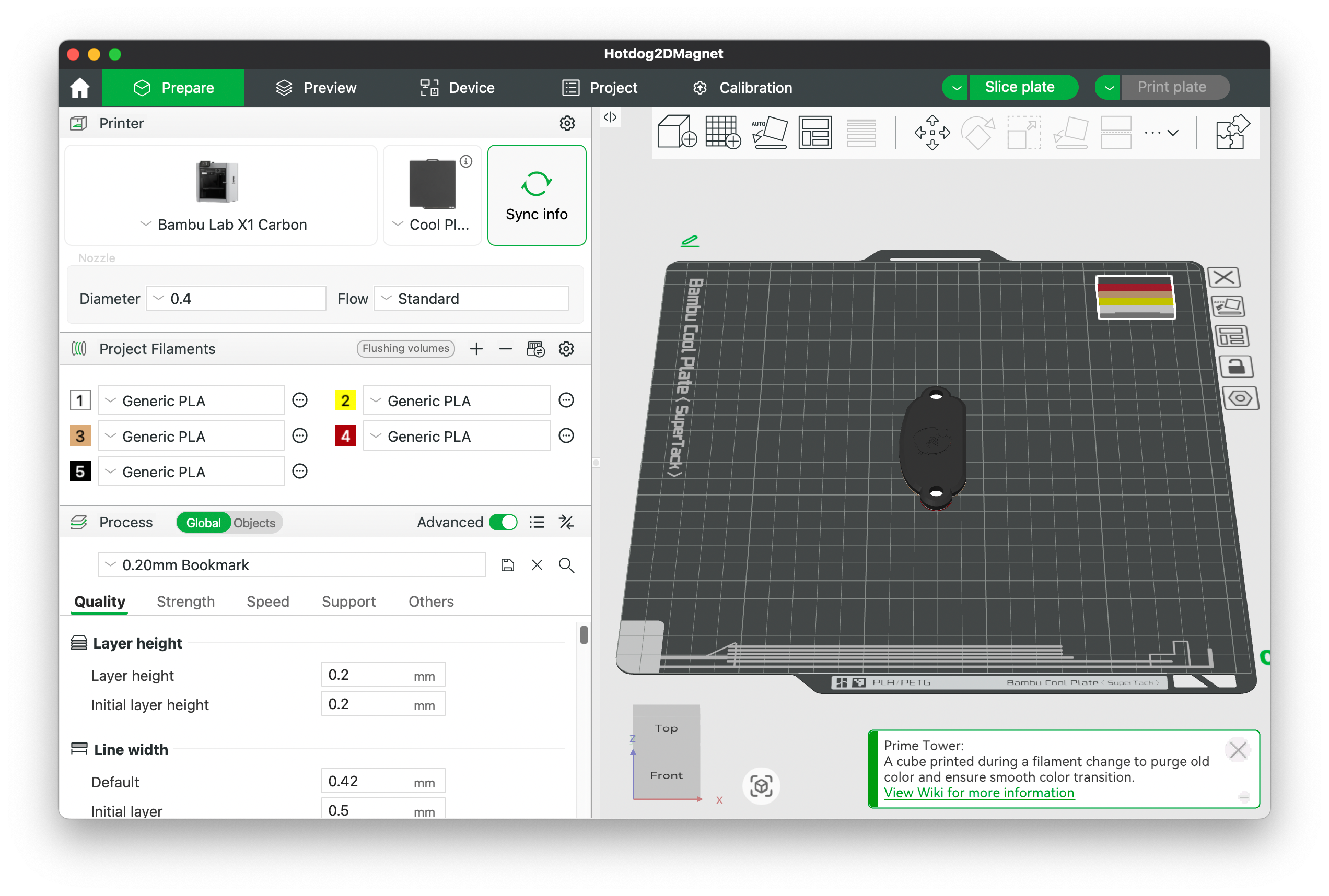
Task: Open filament 2 Generic PLA dropdown
Action: (457, 400)
